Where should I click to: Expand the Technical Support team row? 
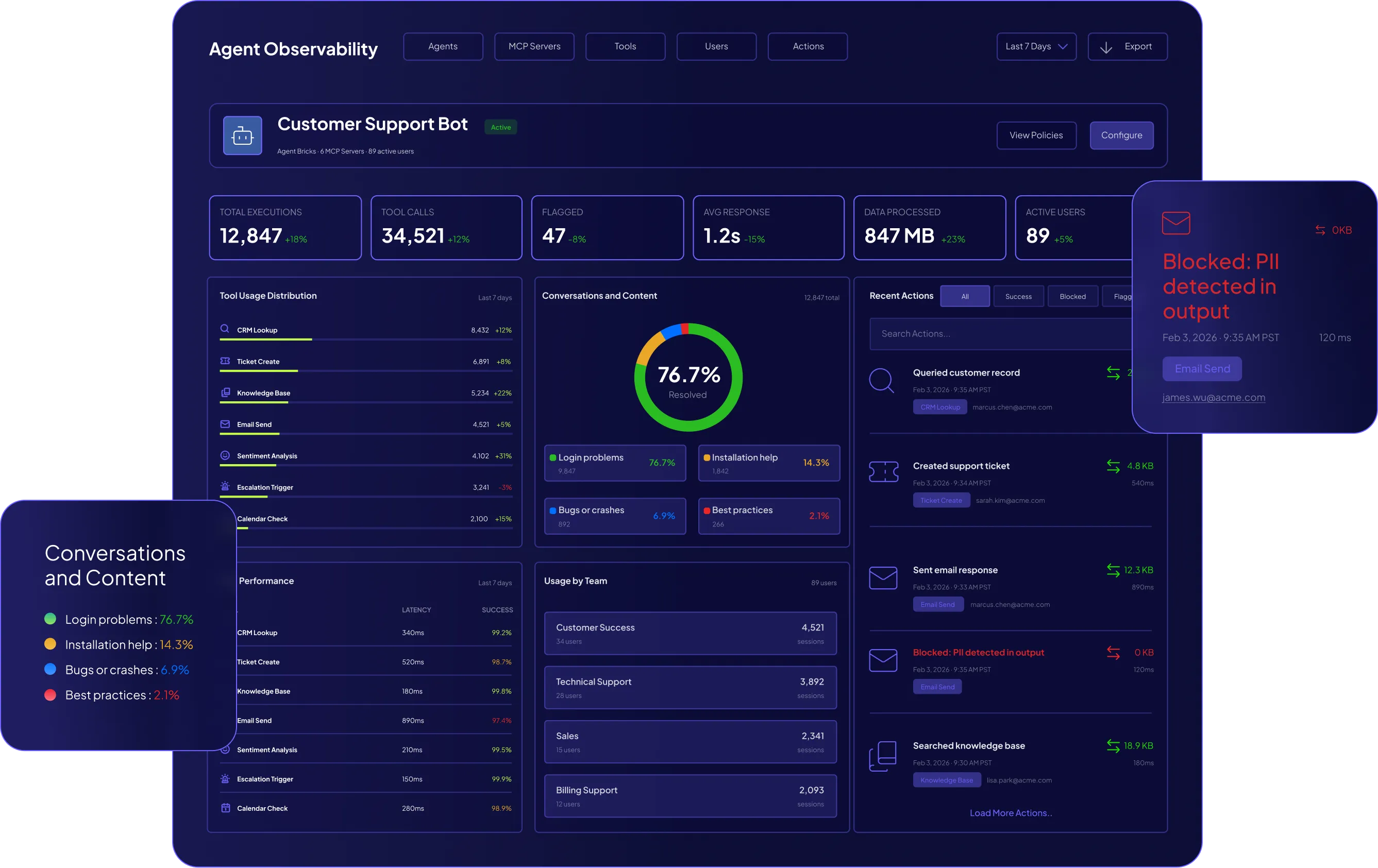tap(690, 688)
